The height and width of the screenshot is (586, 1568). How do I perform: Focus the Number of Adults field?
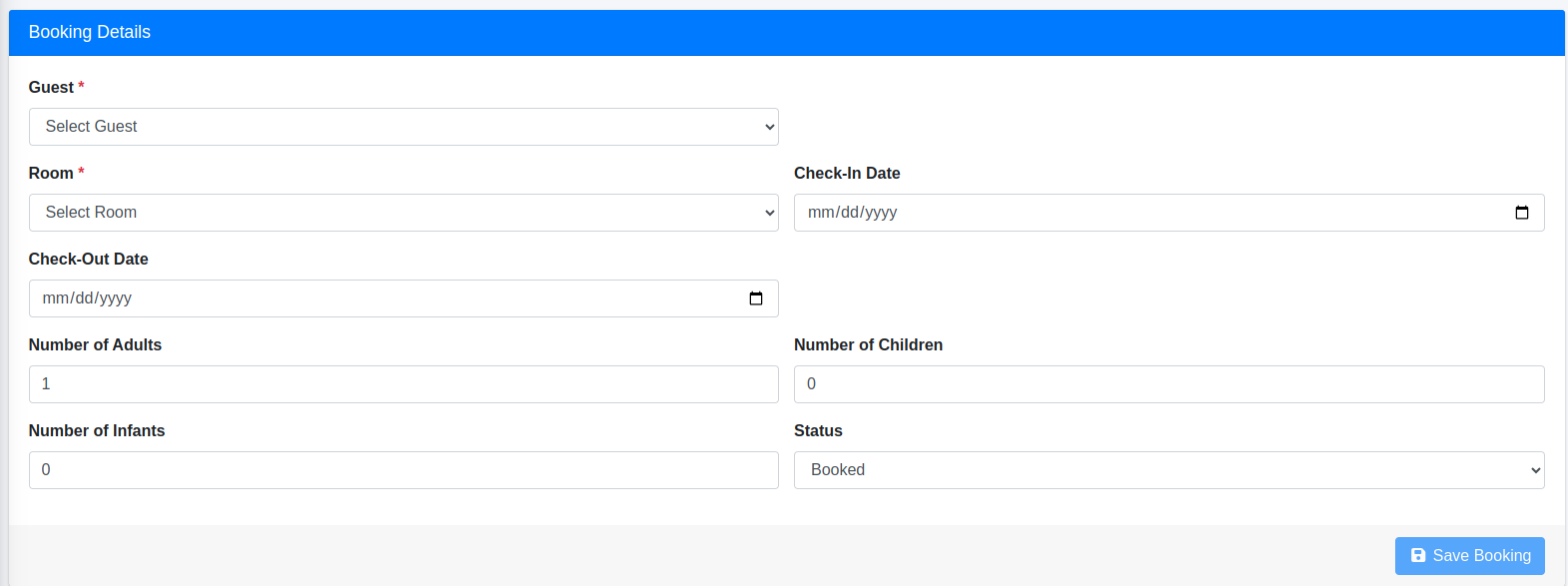coord(403,384)
